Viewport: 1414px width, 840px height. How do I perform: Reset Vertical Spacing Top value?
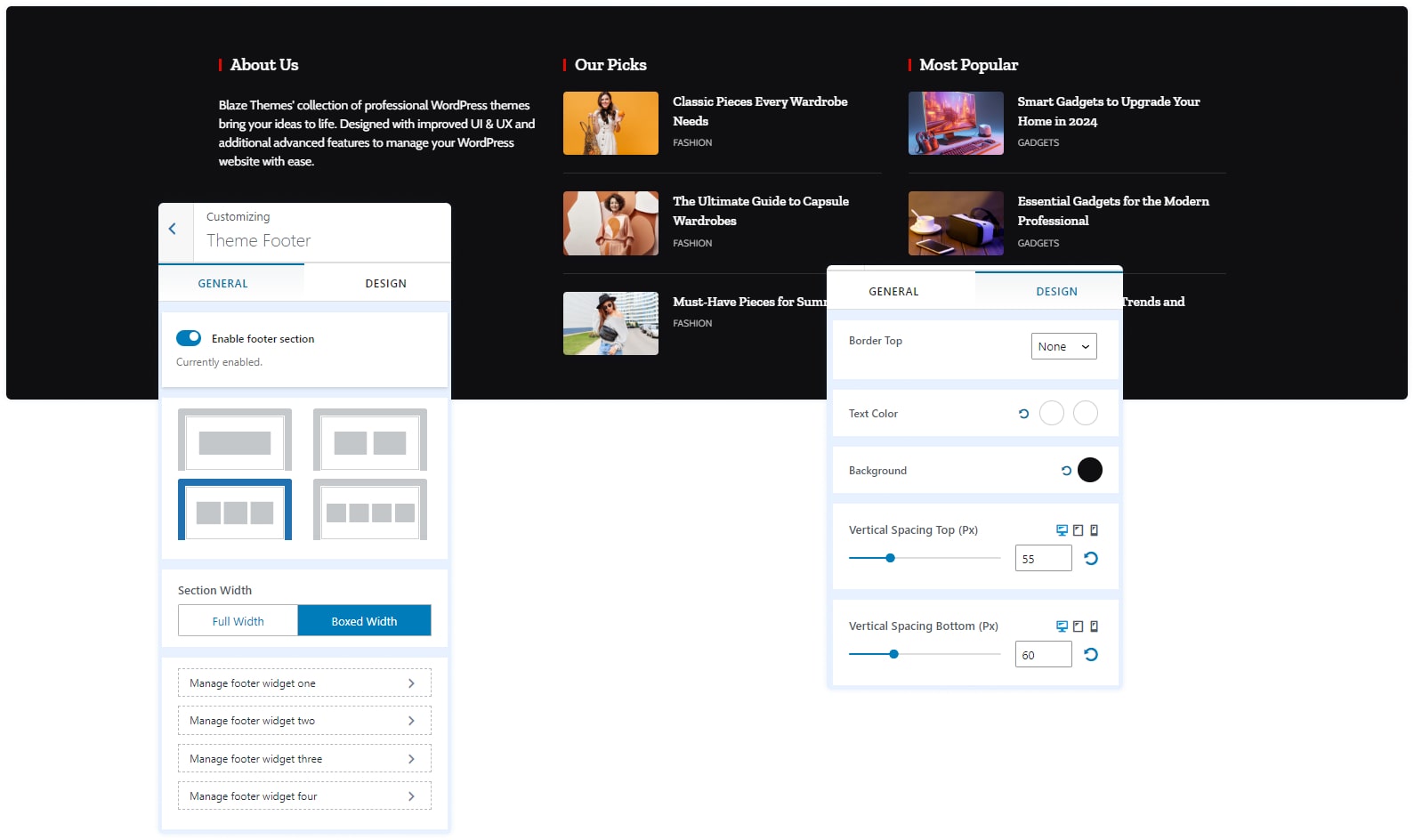[1091, 559]
